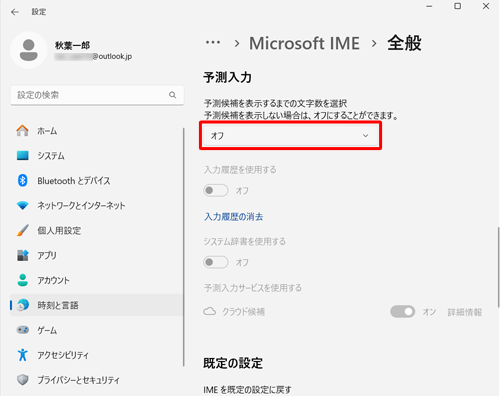This screenshot has width=500, height=396.
Task: Click IME を既定の設定に戻す text
Action: click(247, 389)
